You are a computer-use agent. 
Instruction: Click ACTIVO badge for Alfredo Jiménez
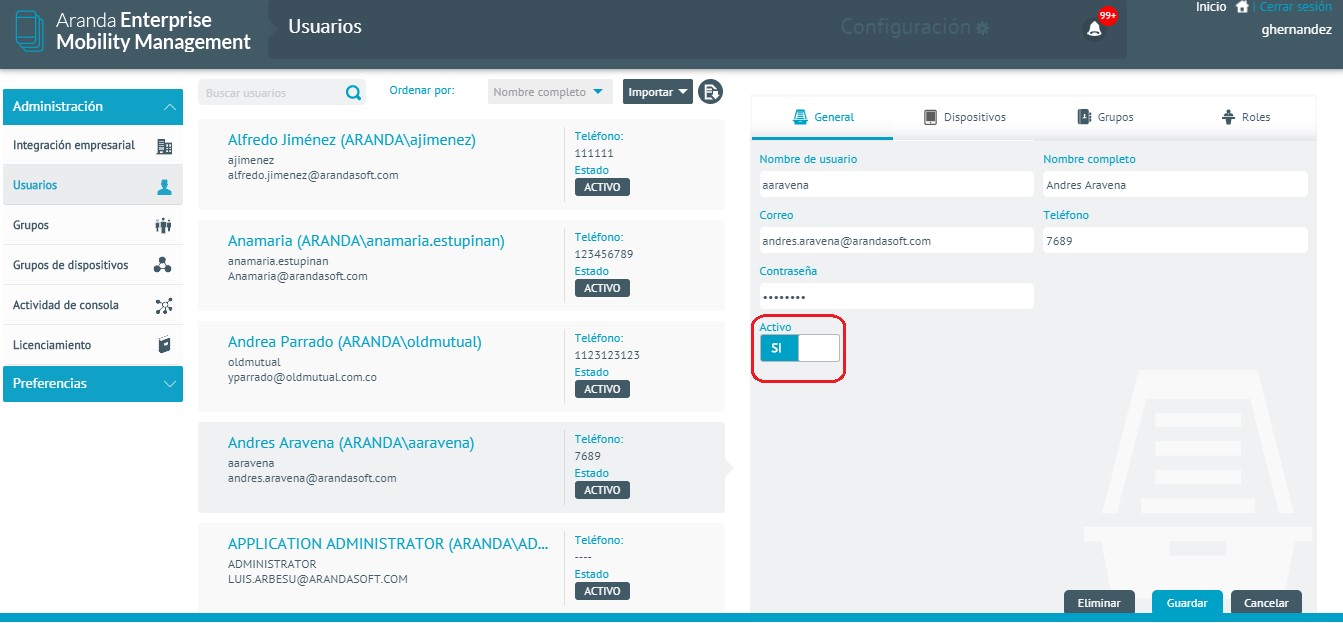pyautogui.click(x=602, y=187)
